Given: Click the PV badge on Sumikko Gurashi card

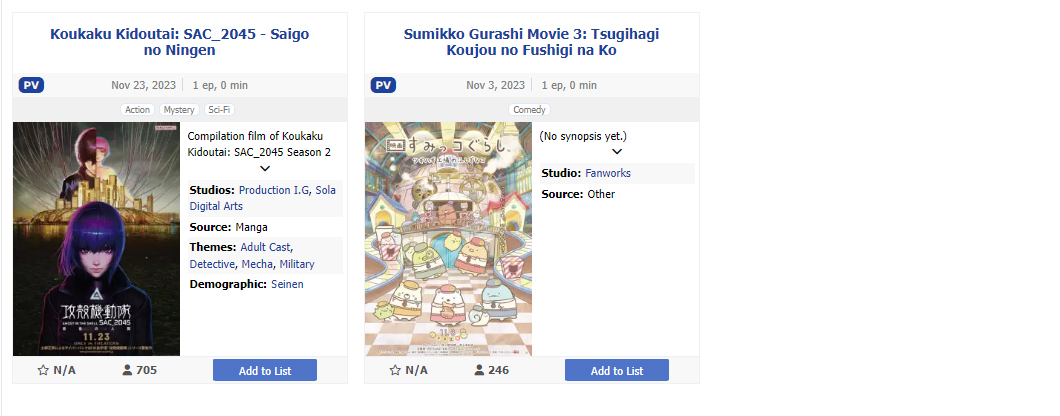Looking at the screenshot, I should click(x=383, y=85).
